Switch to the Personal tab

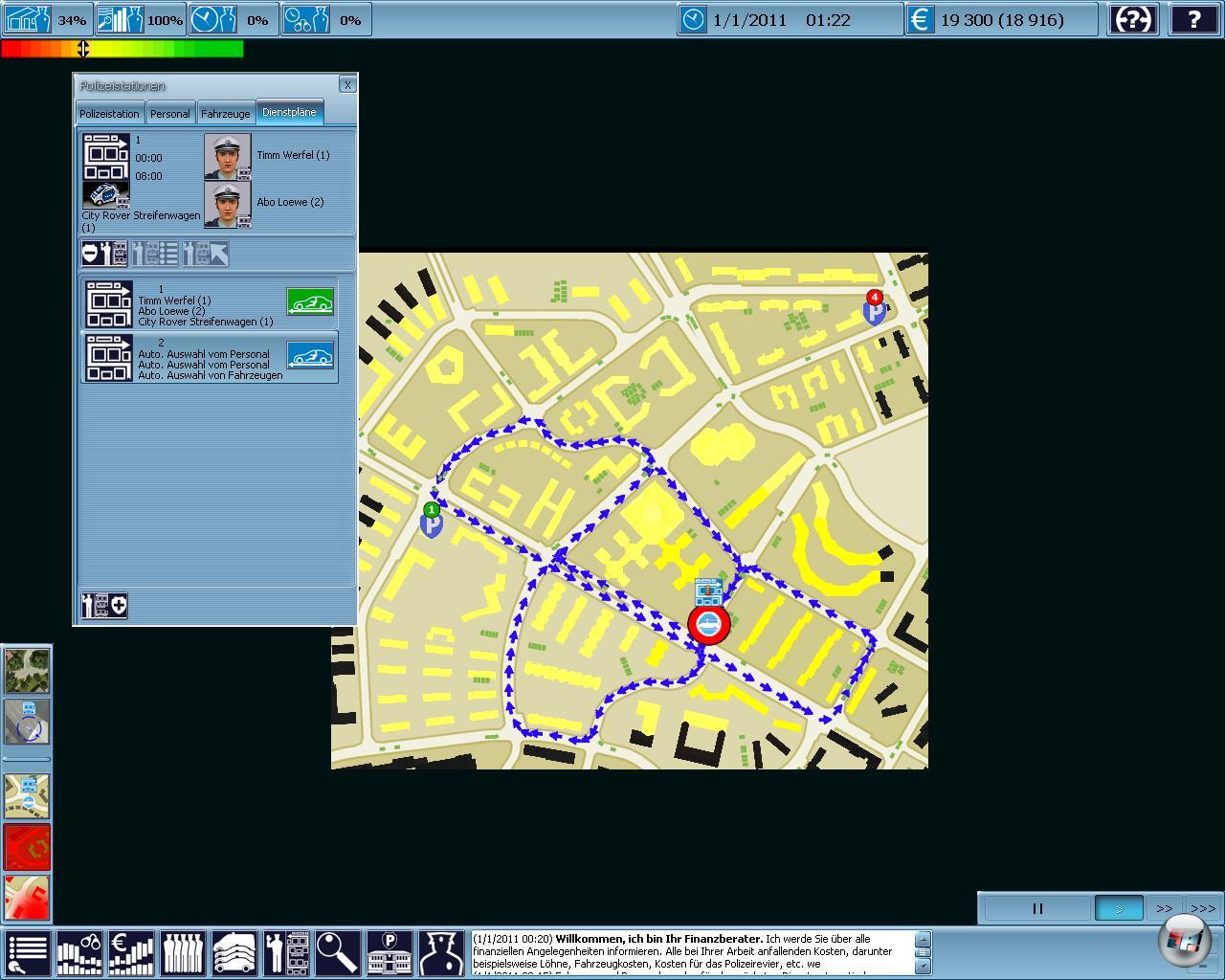pyautogui.click(x=169, y=113)
